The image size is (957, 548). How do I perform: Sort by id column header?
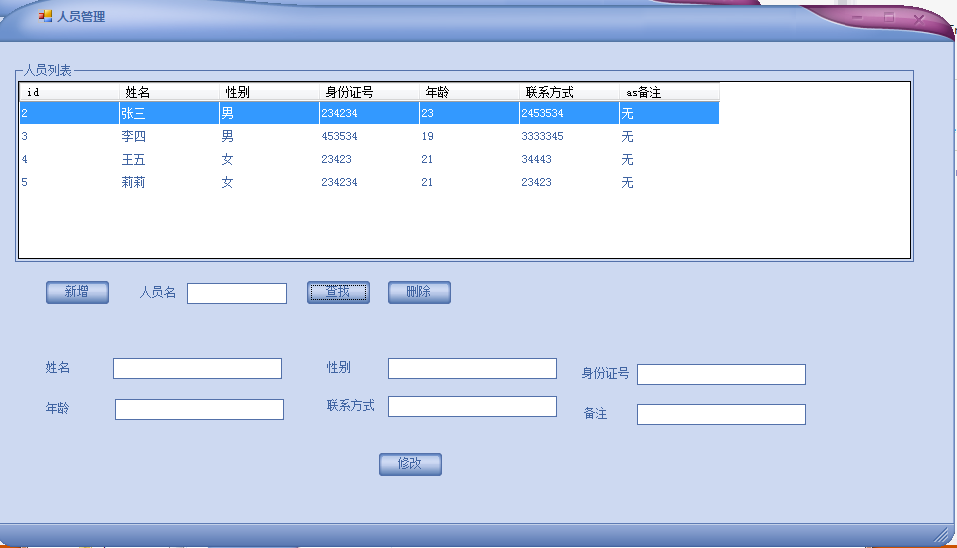(70, 92)
